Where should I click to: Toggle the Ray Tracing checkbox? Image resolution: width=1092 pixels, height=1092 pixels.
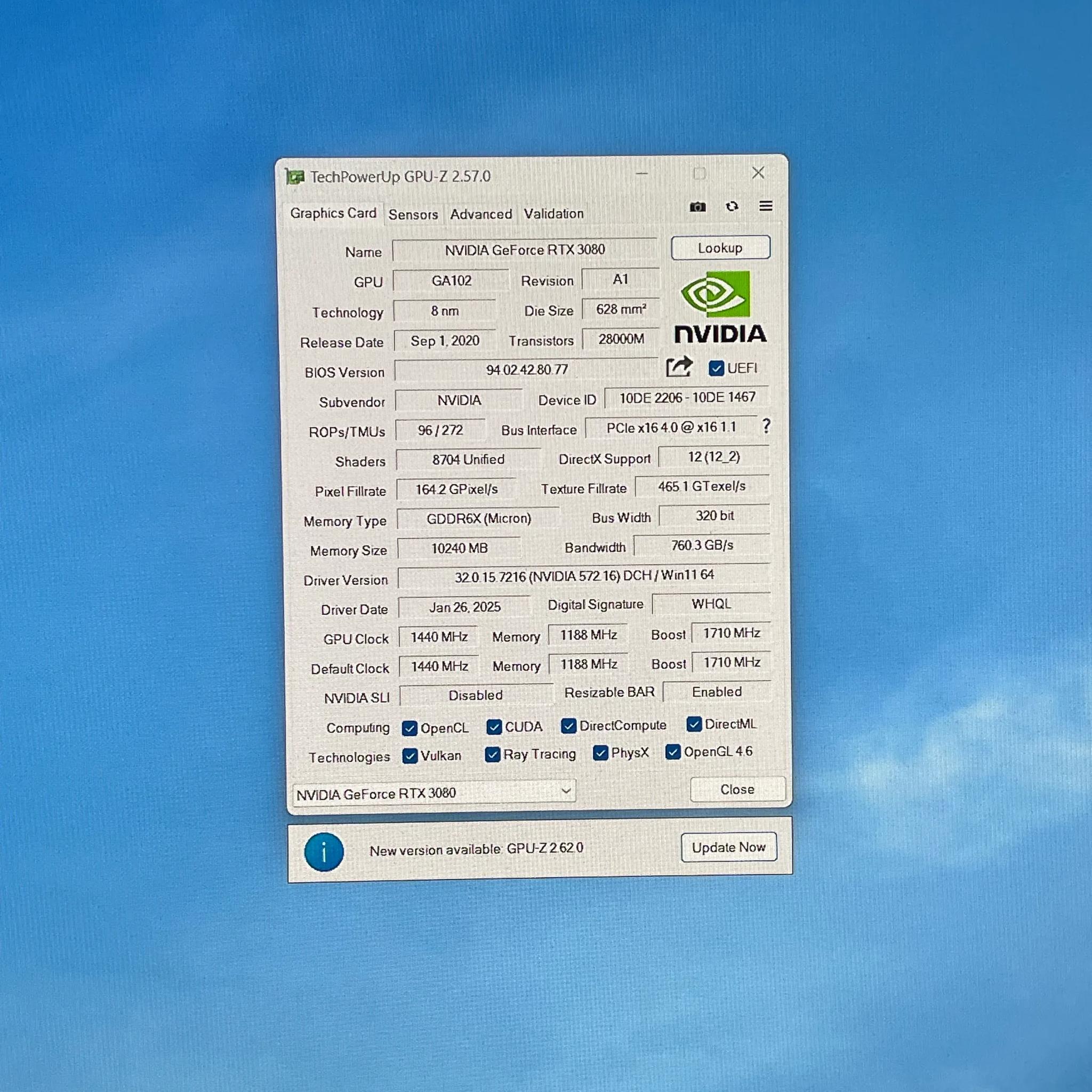493,754
